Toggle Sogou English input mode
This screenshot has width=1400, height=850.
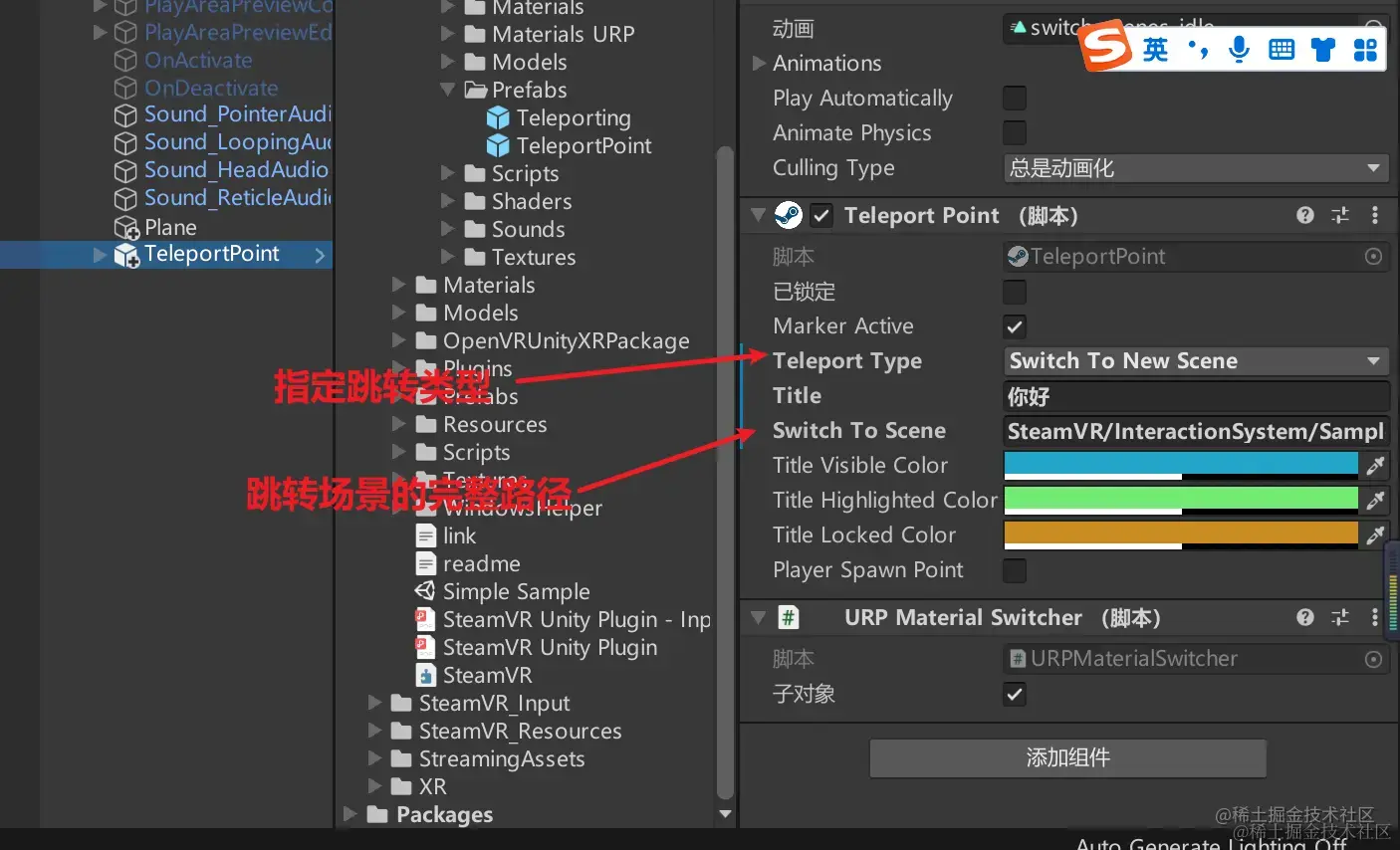1155,49
